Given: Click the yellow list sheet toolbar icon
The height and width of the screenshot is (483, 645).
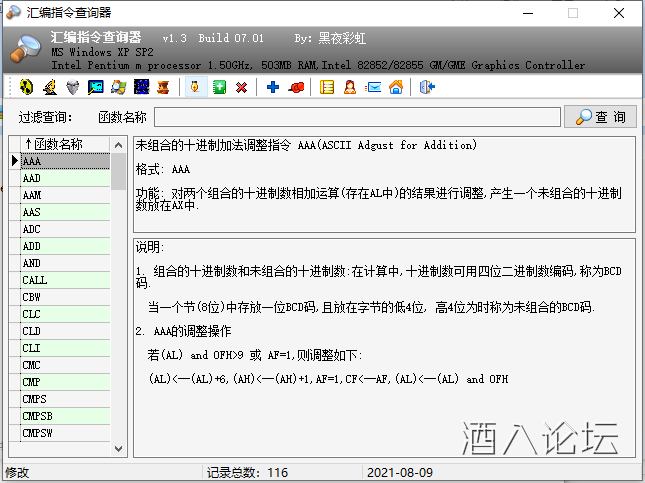Looking at the screenshot, I should 327,87.
